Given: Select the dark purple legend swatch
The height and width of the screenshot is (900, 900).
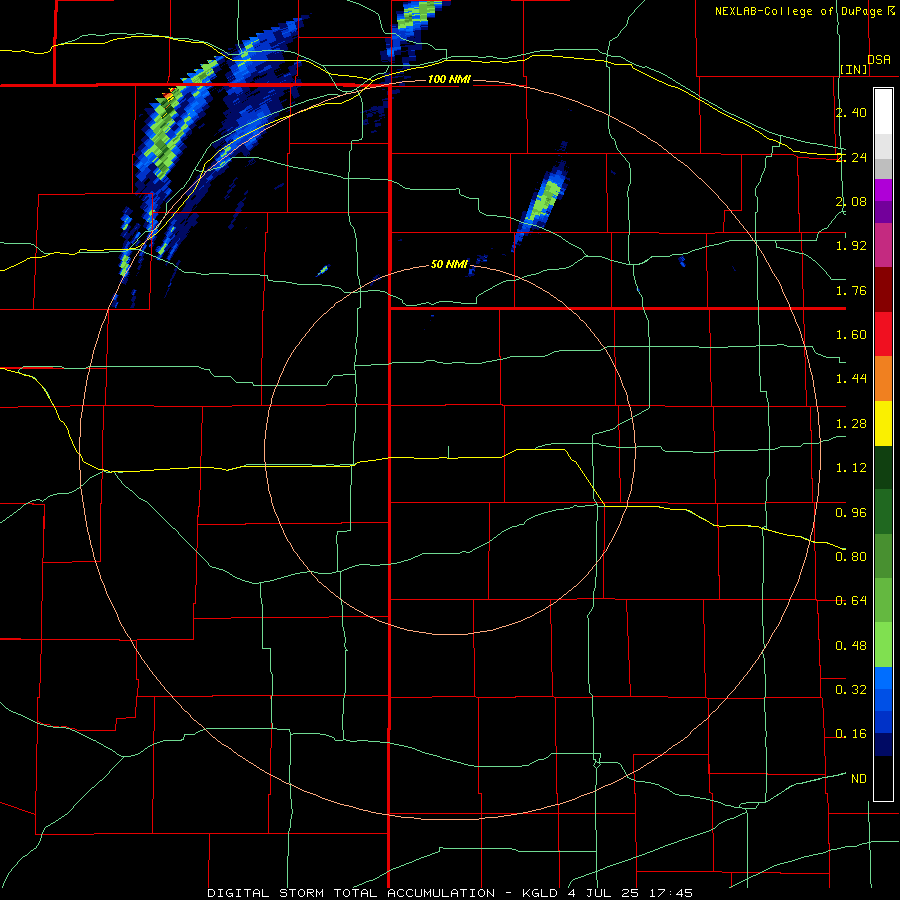Looking at the screenshot, I should (x=883, y=212).
